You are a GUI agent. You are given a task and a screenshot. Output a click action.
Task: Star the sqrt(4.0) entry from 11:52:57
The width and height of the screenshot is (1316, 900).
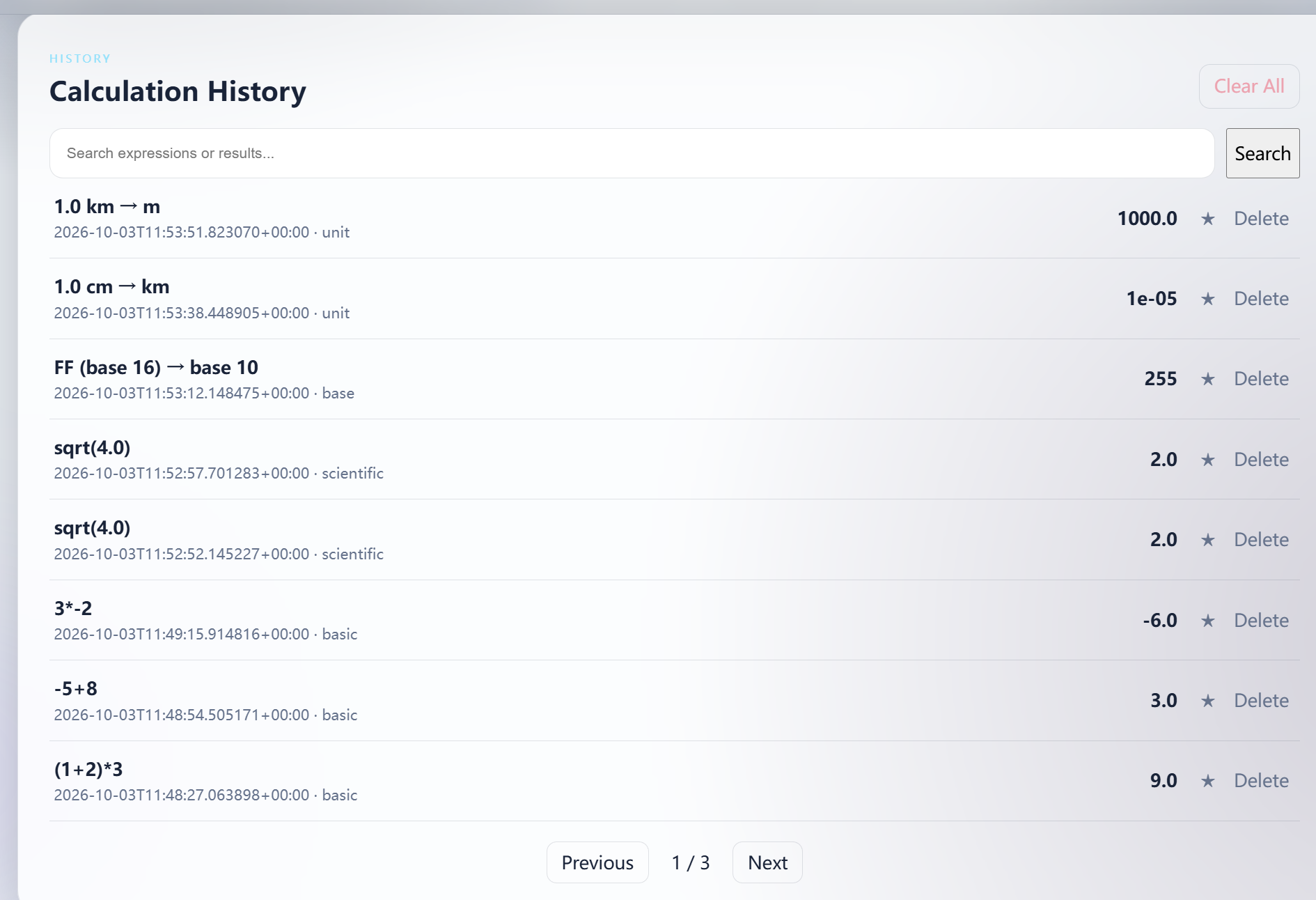[x=1208, y=460]
